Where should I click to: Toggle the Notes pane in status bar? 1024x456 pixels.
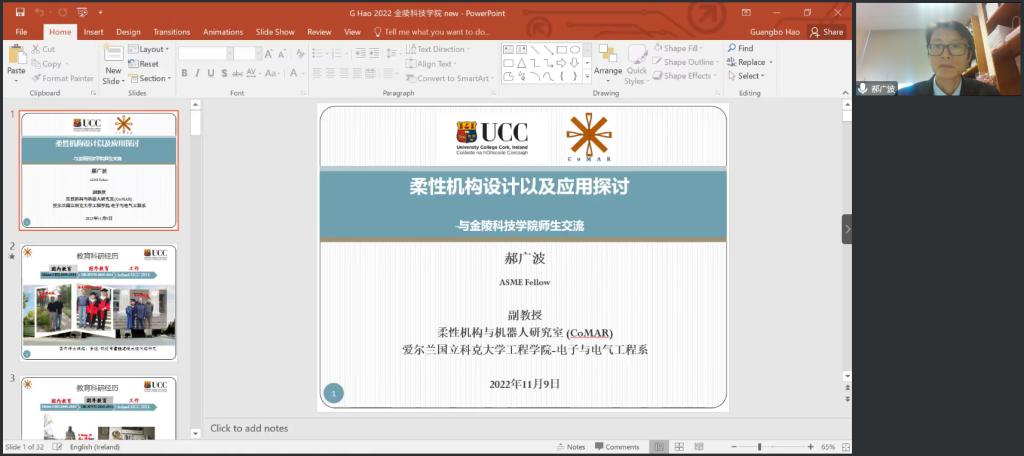click(570, 447)
